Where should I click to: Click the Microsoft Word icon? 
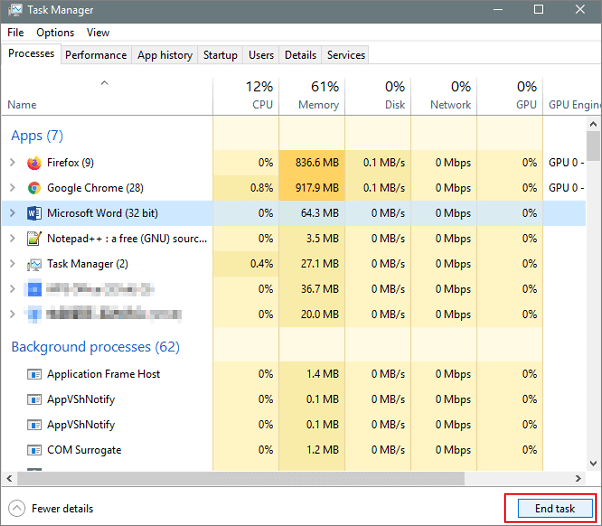(34, 213)
